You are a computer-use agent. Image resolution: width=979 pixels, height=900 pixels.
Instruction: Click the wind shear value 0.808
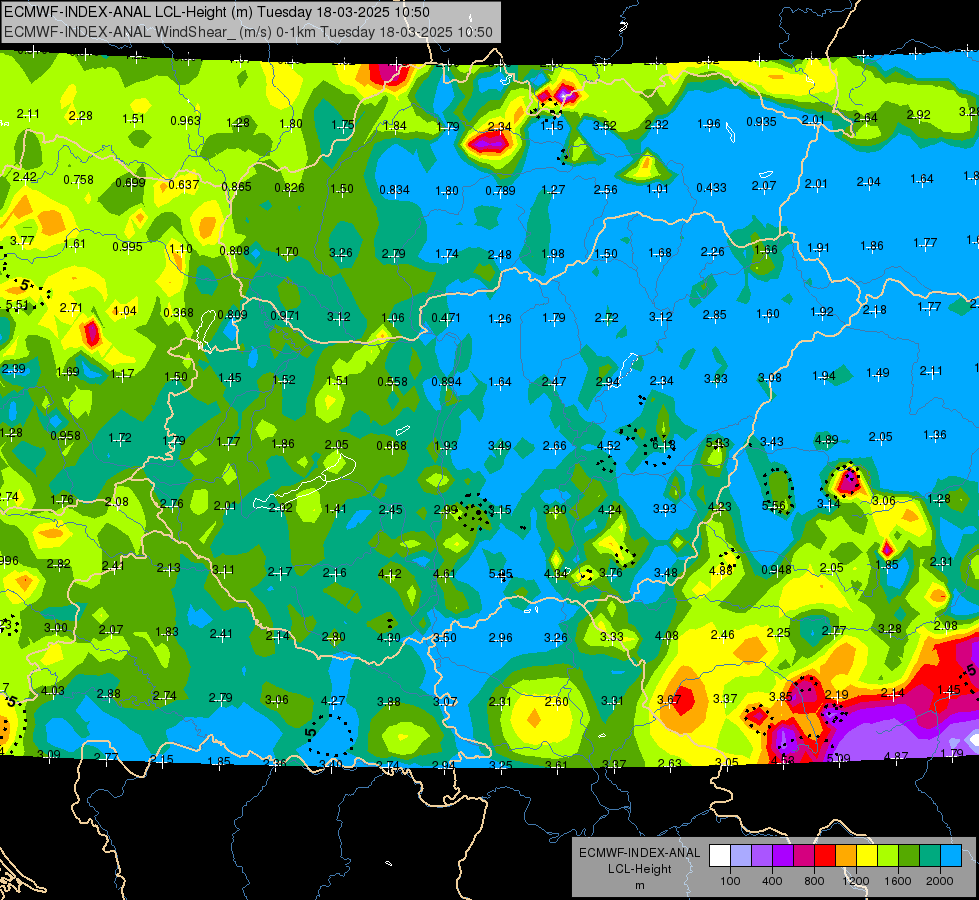[234, 251]
